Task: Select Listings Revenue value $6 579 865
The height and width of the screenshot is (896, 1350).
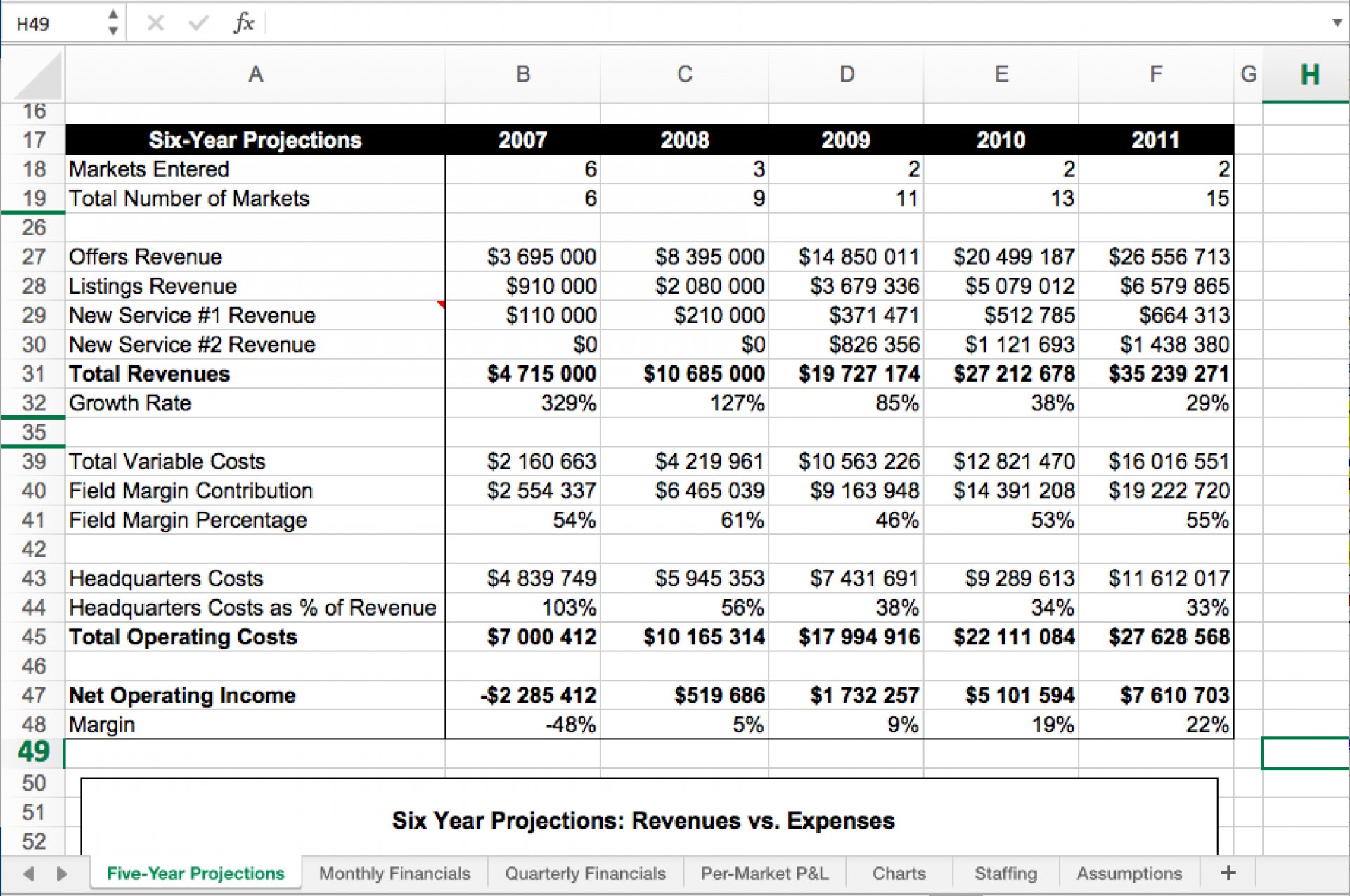Action: [1156, 286]
